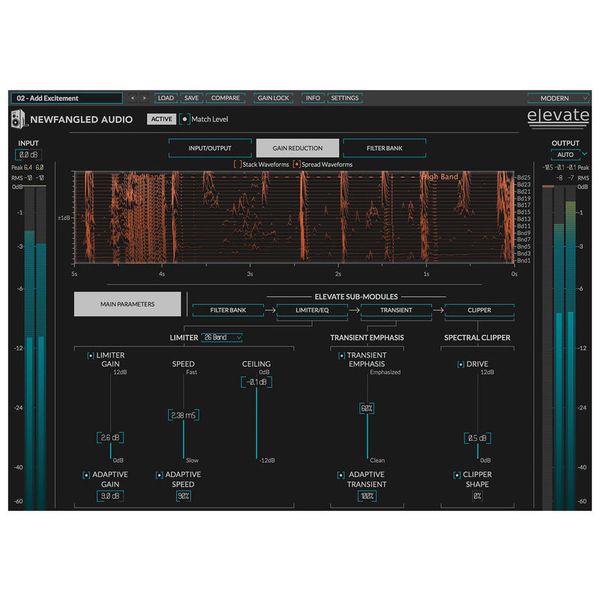Click Adaptive Transient value 100%
The image size is (600, 600).
pos(367,496)
